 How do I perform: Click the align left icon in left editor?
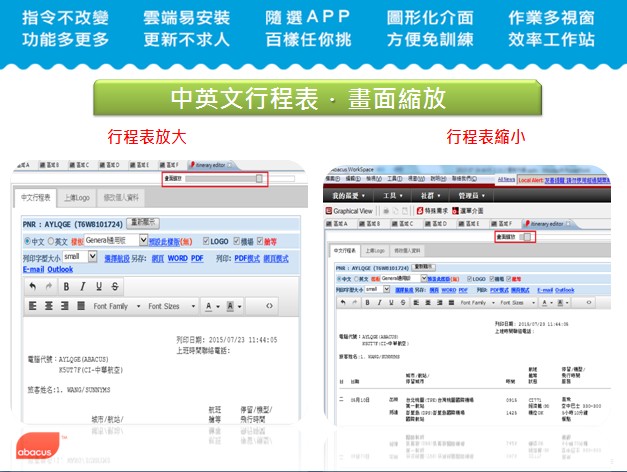[34, 305]
